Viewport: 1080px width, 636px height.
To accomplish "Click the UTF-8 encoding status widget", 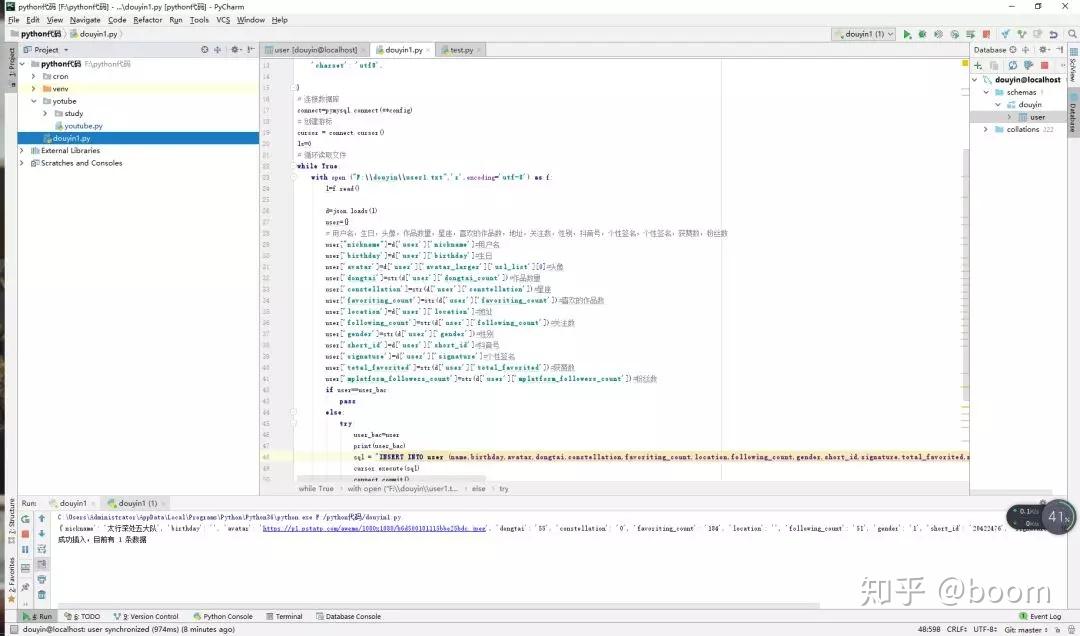I will pyautogui.click(x=985, y=630).
